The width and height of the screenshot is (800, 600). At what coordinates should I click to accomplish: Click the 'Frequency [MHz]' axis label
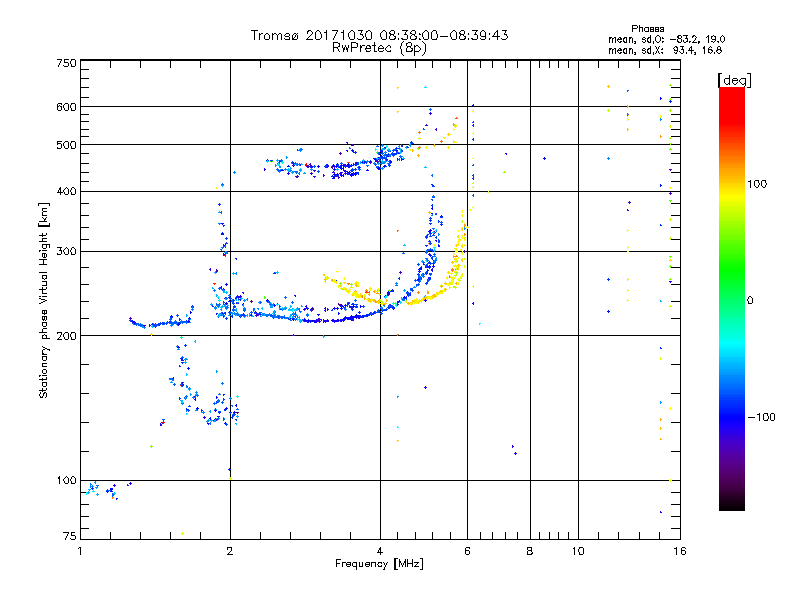click(379, 564)
